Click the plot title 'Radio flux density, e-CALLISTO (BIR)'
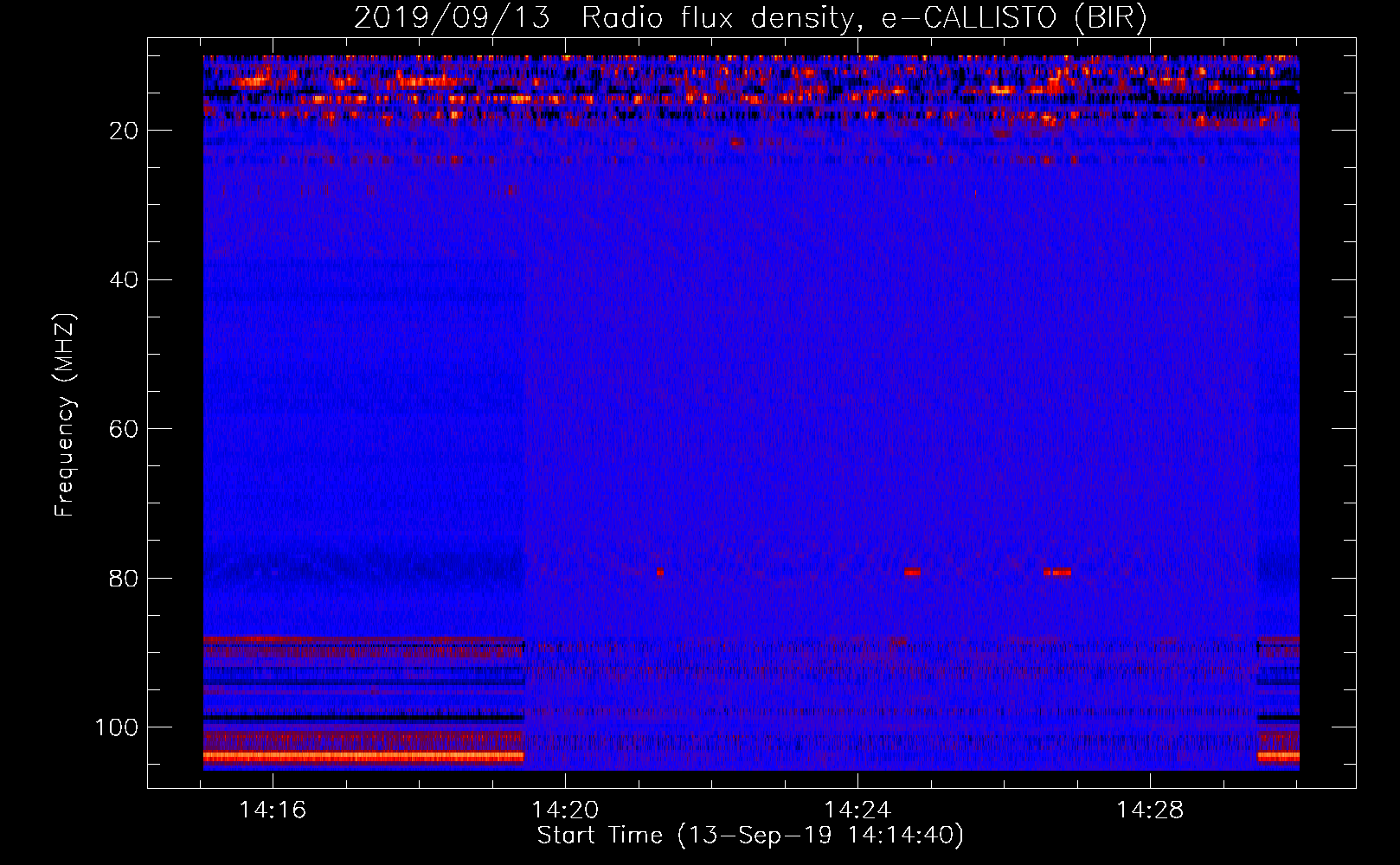 tap(864, 17)
